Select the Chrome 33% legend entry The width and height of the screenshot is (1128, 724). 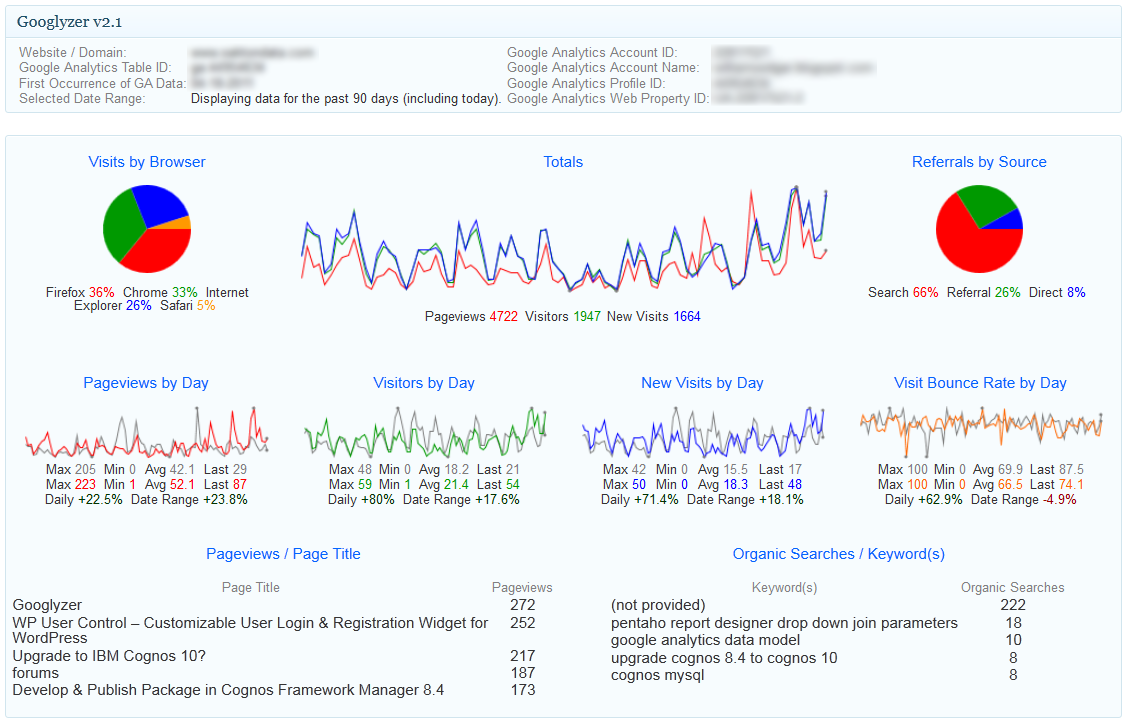tap(160, 292)
